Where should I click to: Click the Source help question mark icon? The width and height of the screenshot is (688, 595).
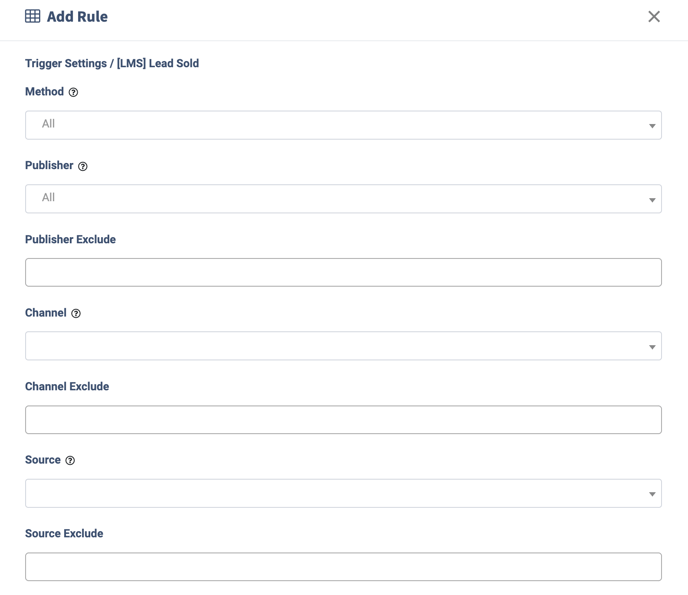[x=70, y=460]
